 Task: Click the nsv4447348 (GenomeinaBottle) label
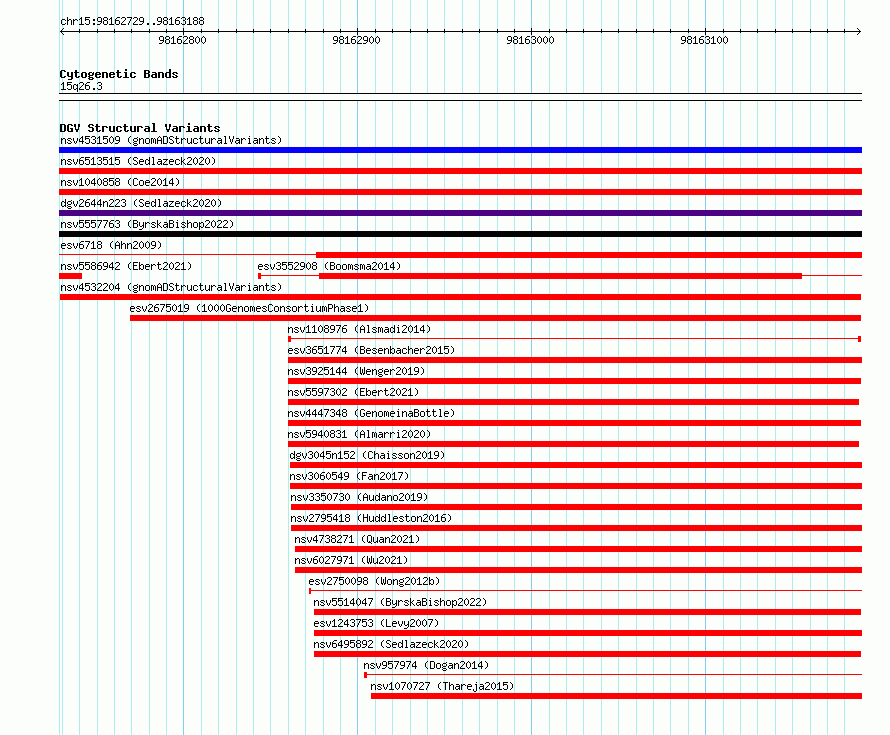pos(371,413)
